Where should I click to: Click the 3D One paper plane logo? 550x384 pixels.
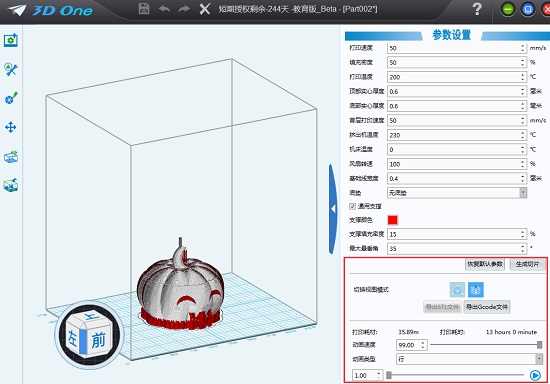pos(16,10)
